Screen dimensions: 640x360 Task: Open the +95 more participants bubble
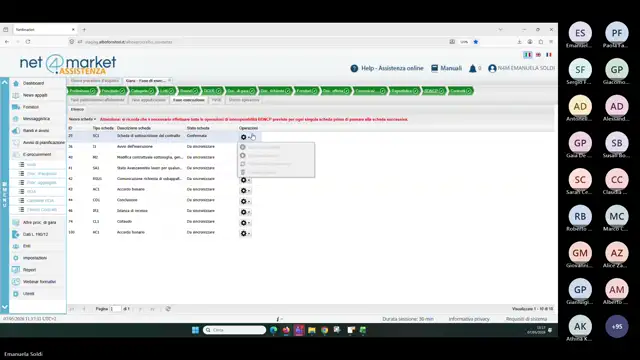(617, 327)
